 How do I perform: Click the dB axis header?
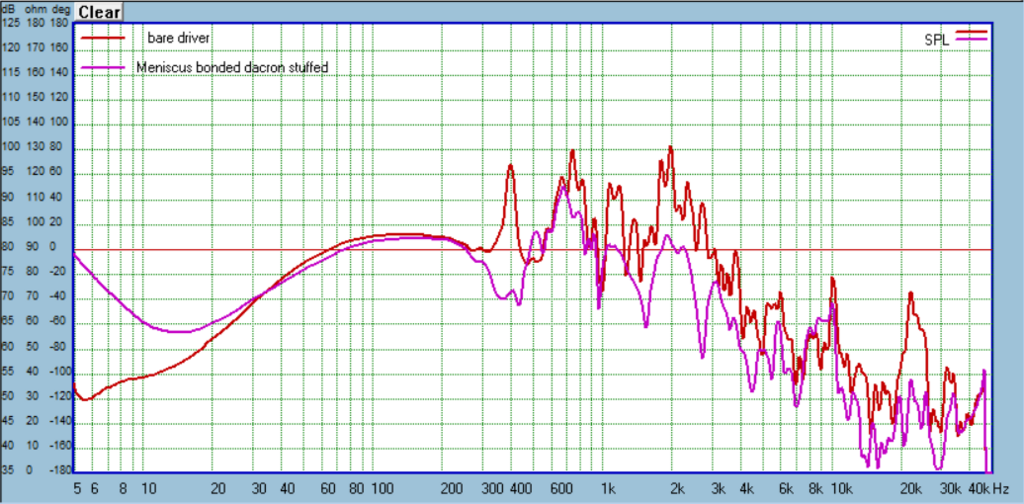pyautogui.click(x=8, y=10)
